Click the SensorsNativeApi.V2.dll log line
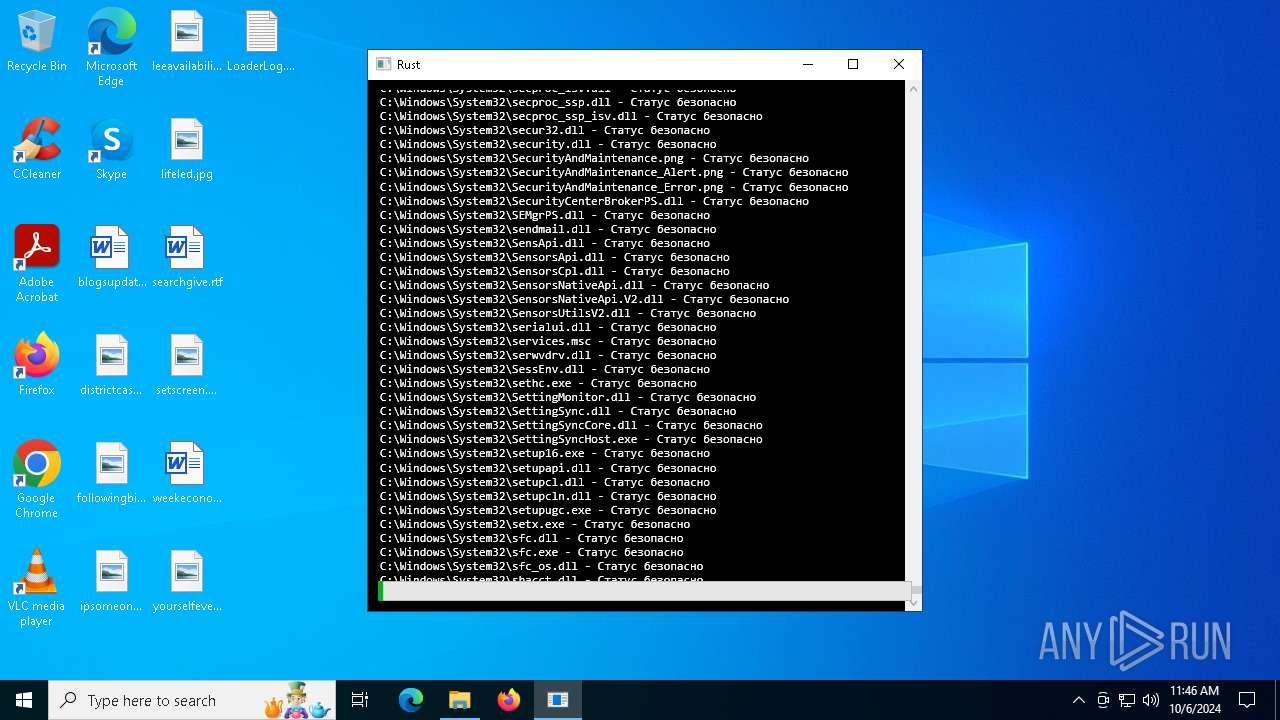Viewport: 1280px width, 720px height. point(584,299)
